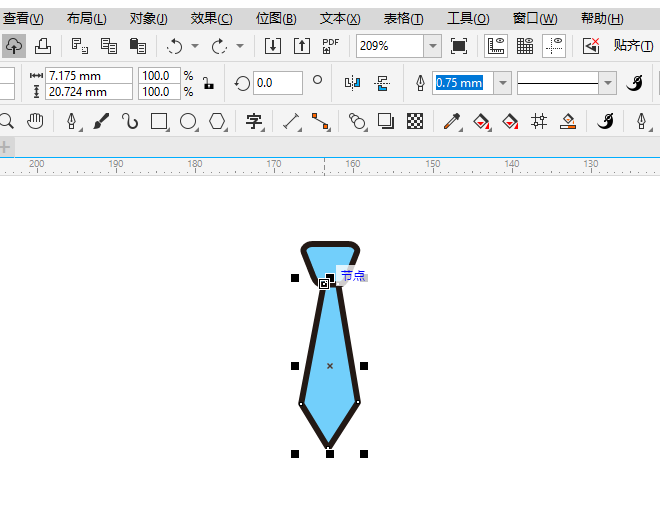Select the Drop Shadow tool
This screenshot has width=660, height=510.
pos(386,122)
